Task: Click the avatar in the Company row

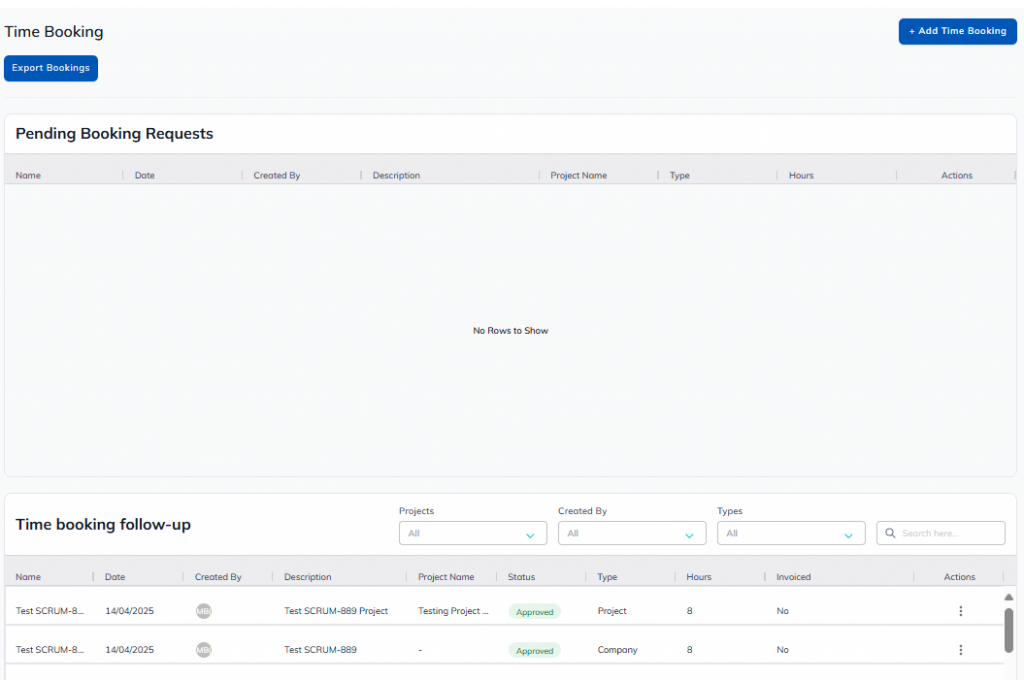Action: click(204, 650)
